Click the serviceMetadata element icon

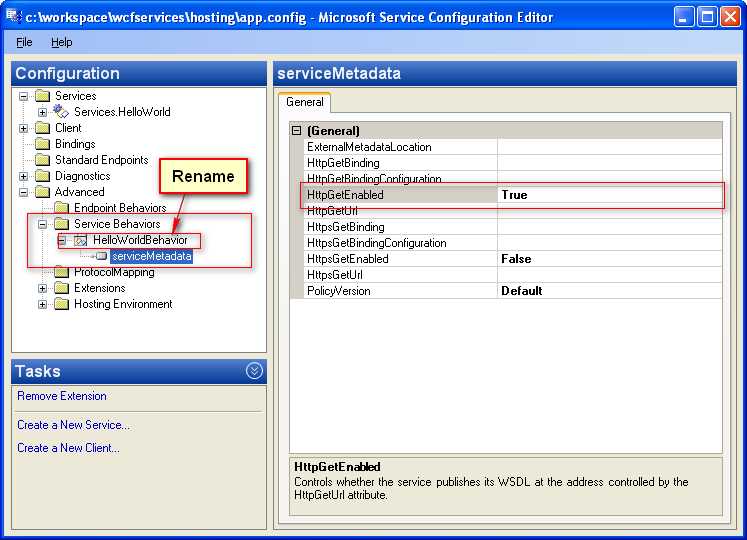pyautogui.click(x=101, y=256)
